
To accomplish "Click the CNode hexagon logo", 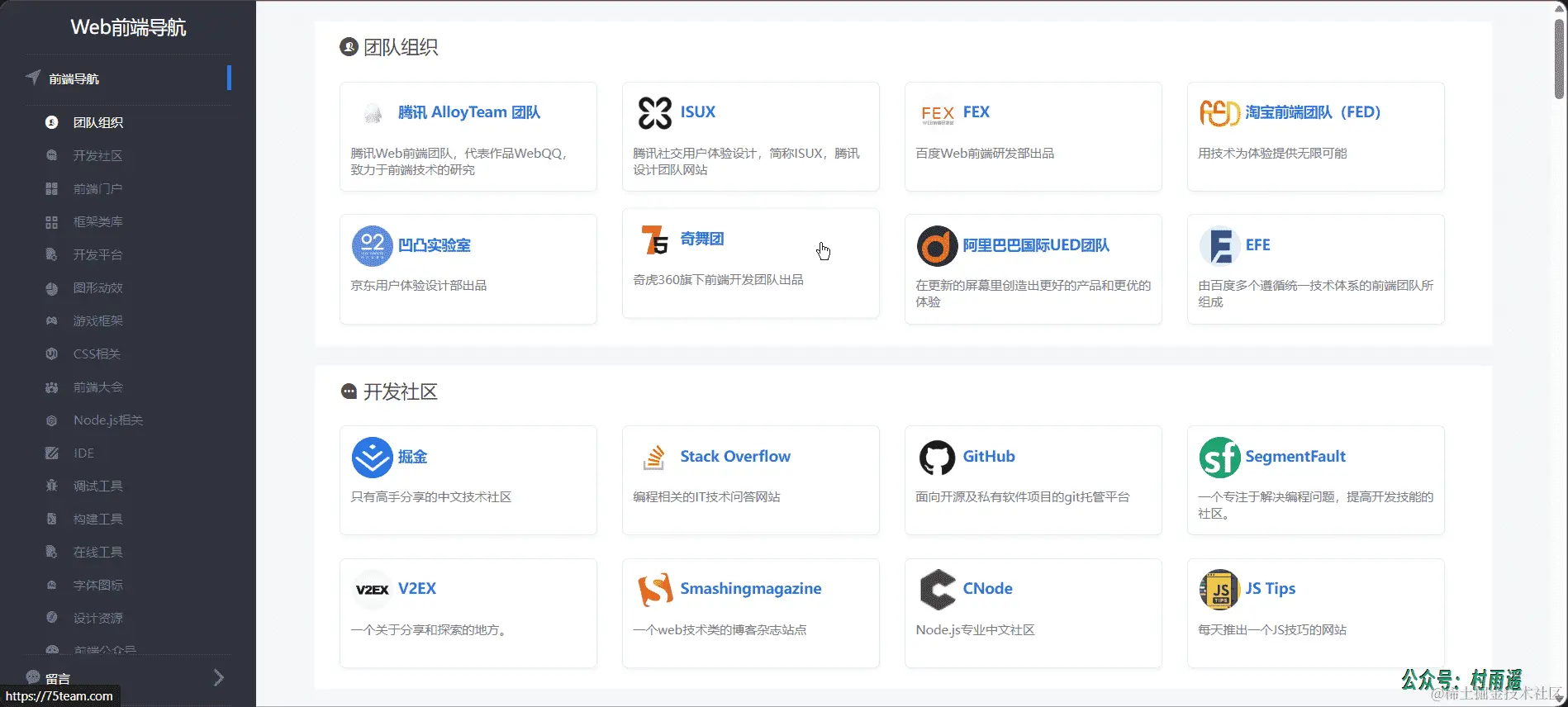I will [x=938, y=590].
